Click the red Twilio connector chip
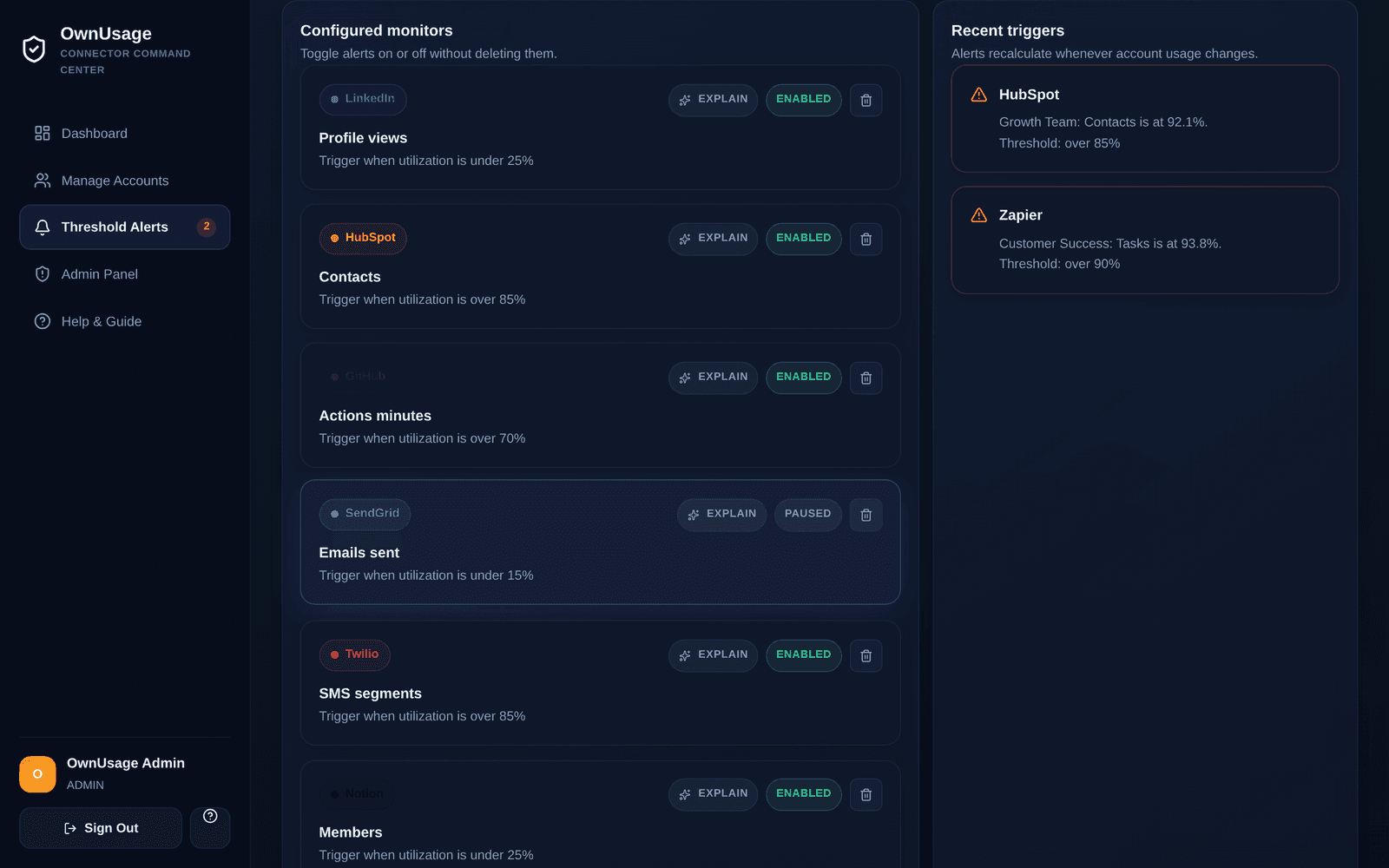Screen dimensions: 1389x868 coord(355,654)
